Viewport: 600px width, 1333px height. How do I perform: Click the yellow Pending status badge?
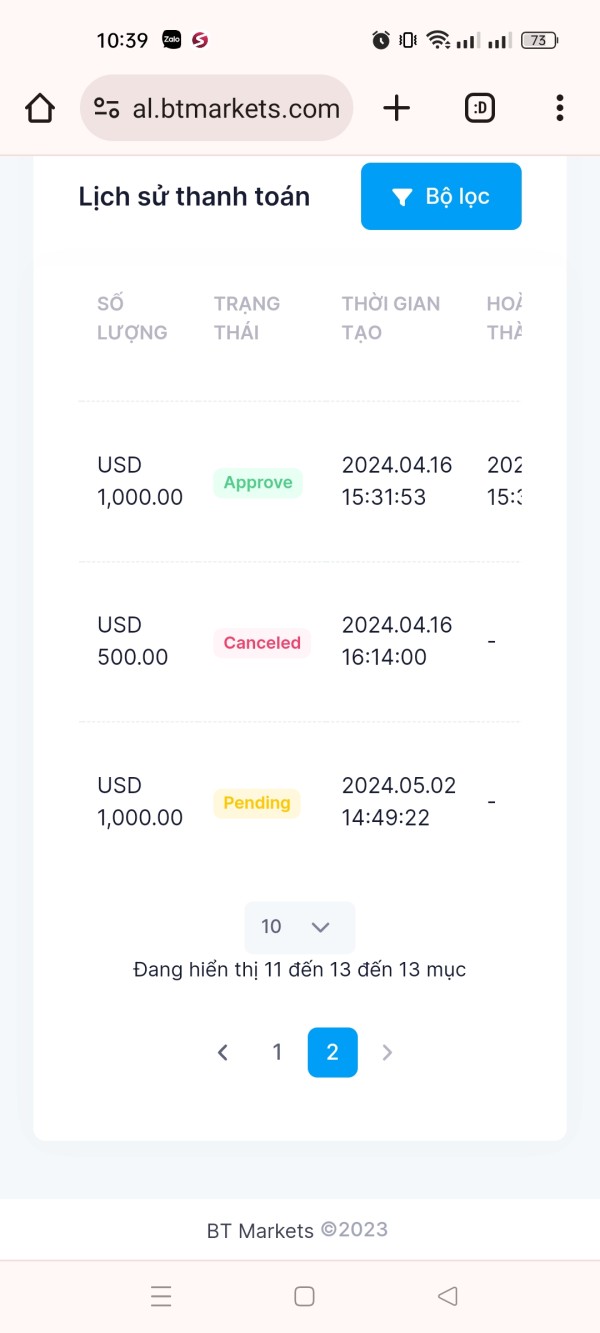tap(257, 803)
